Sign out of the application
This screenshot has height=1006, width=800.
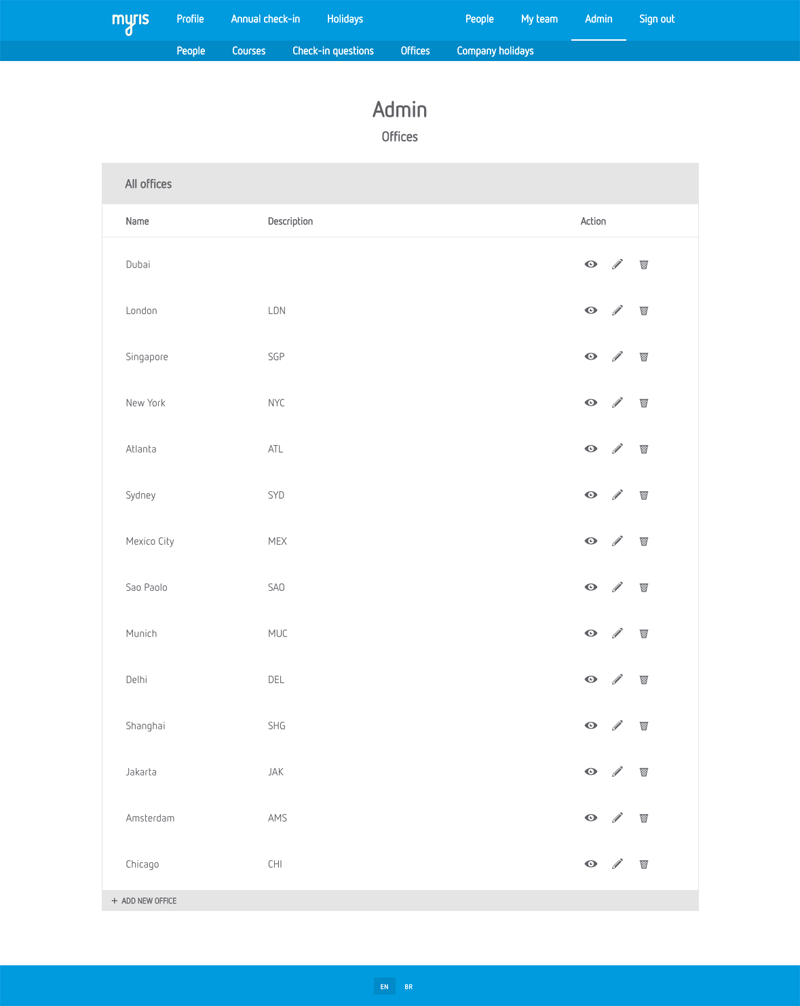click(657, 19)
